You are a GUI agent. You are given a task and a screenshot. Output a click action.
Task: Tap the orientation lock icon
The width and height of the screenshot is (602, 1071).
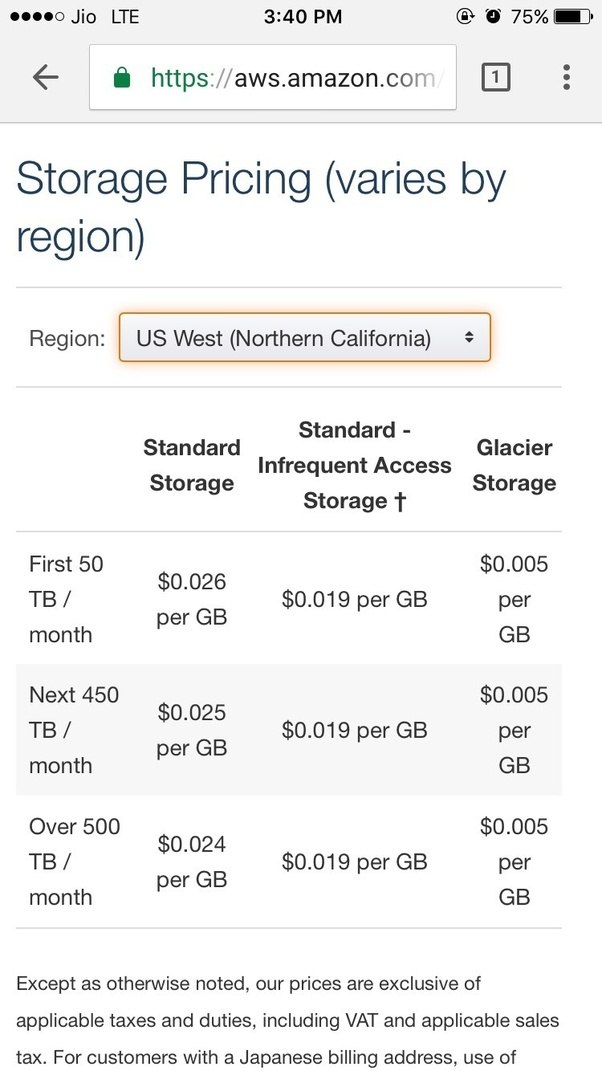click(x=464, y=16)
